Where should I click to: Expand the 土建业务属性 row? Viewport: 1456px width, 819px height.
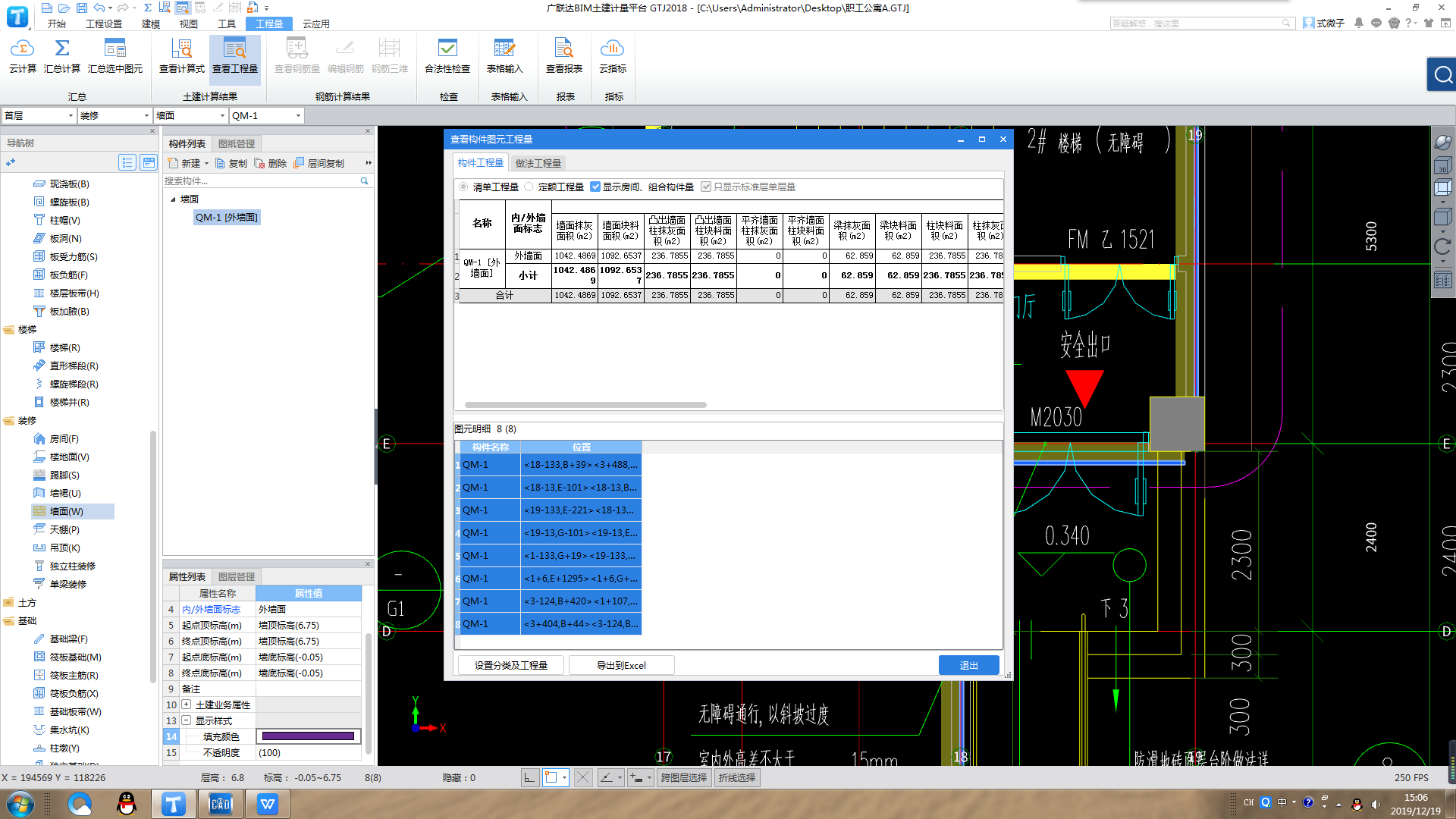[x=186, y=704]
